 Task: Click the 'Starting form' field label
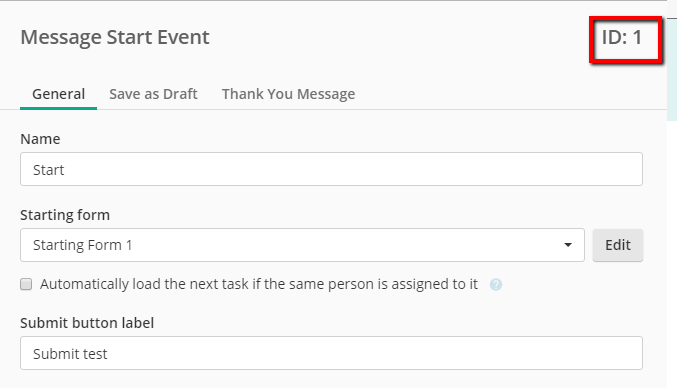pos(65,215)
